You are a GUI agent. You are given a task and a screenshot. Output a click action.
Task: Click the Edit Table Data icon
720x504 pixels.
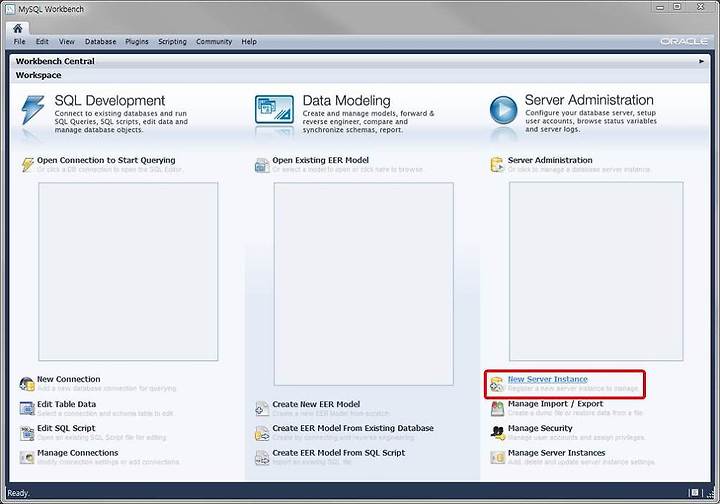pos(27,408)
